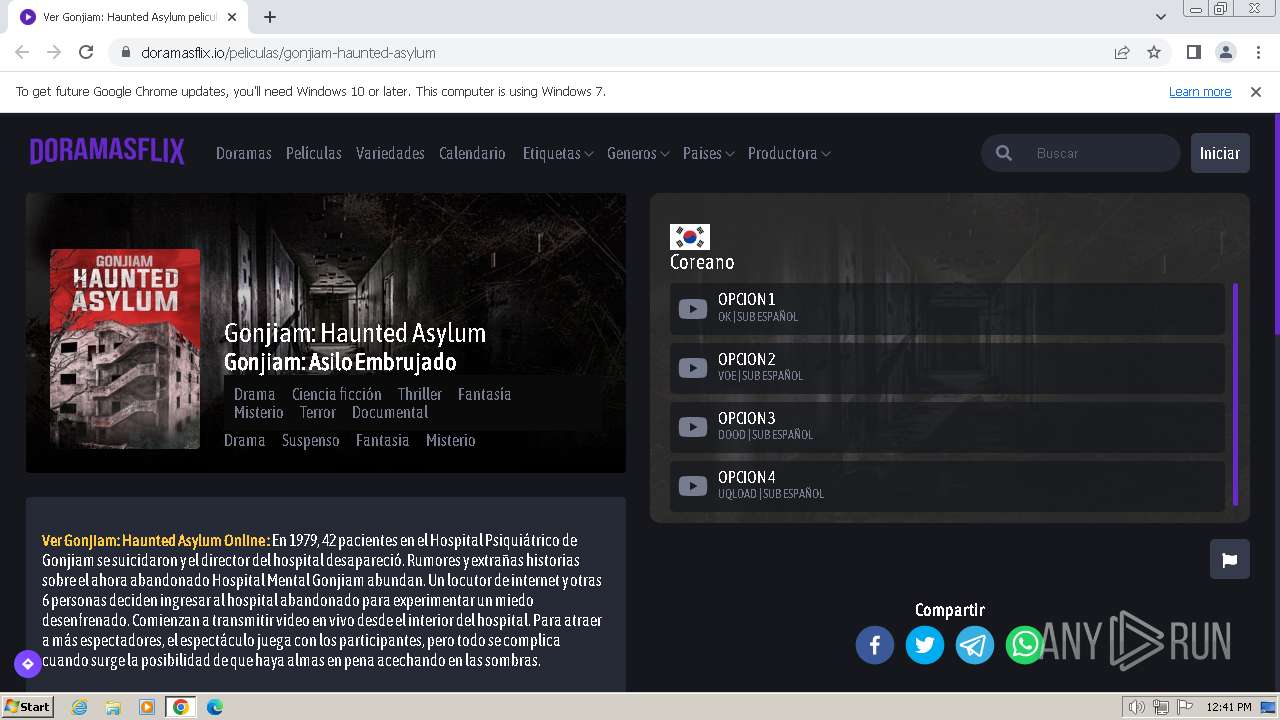Open the Documental genre link
1280x720 pixels.
(390, 412)
